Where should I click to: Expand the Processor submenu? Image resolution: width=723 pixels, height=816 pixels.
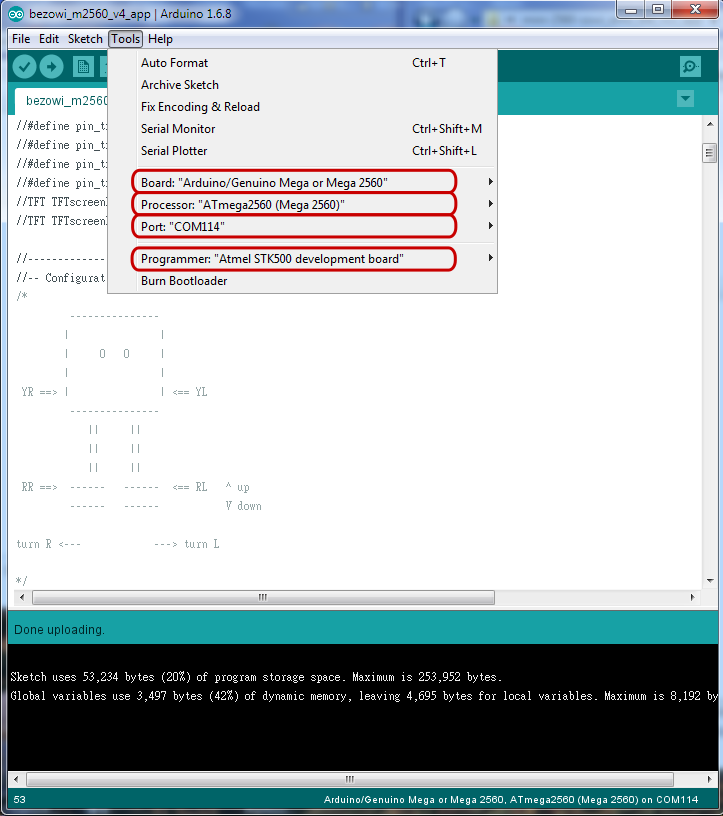pos(302,205)
